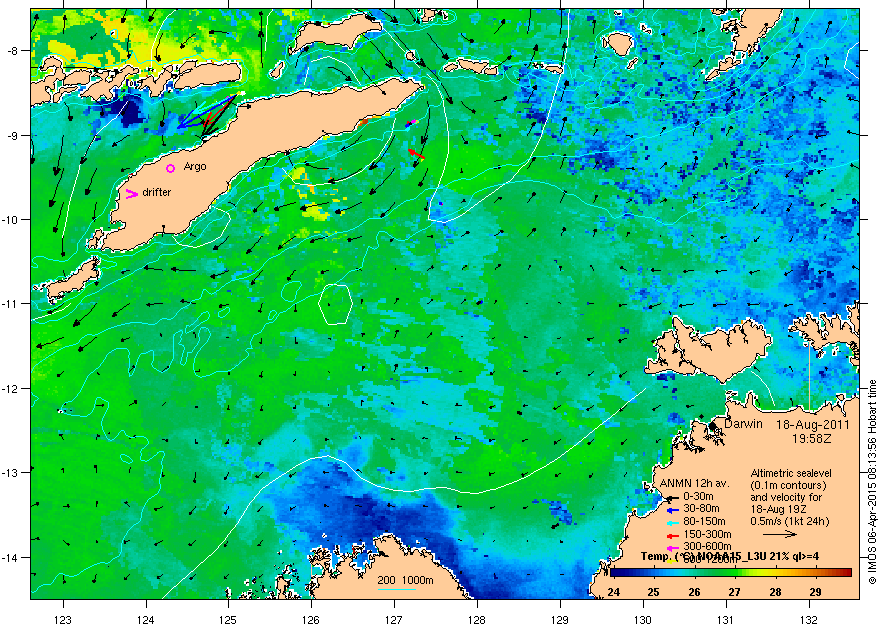Click the black 0-30m legend arrow

(673, 497)
